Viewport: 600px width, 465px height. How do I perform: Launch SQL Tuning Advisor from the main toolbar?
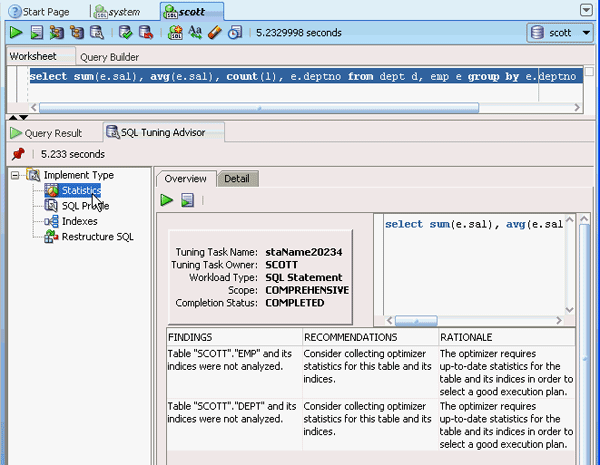[x=97, y=33]
